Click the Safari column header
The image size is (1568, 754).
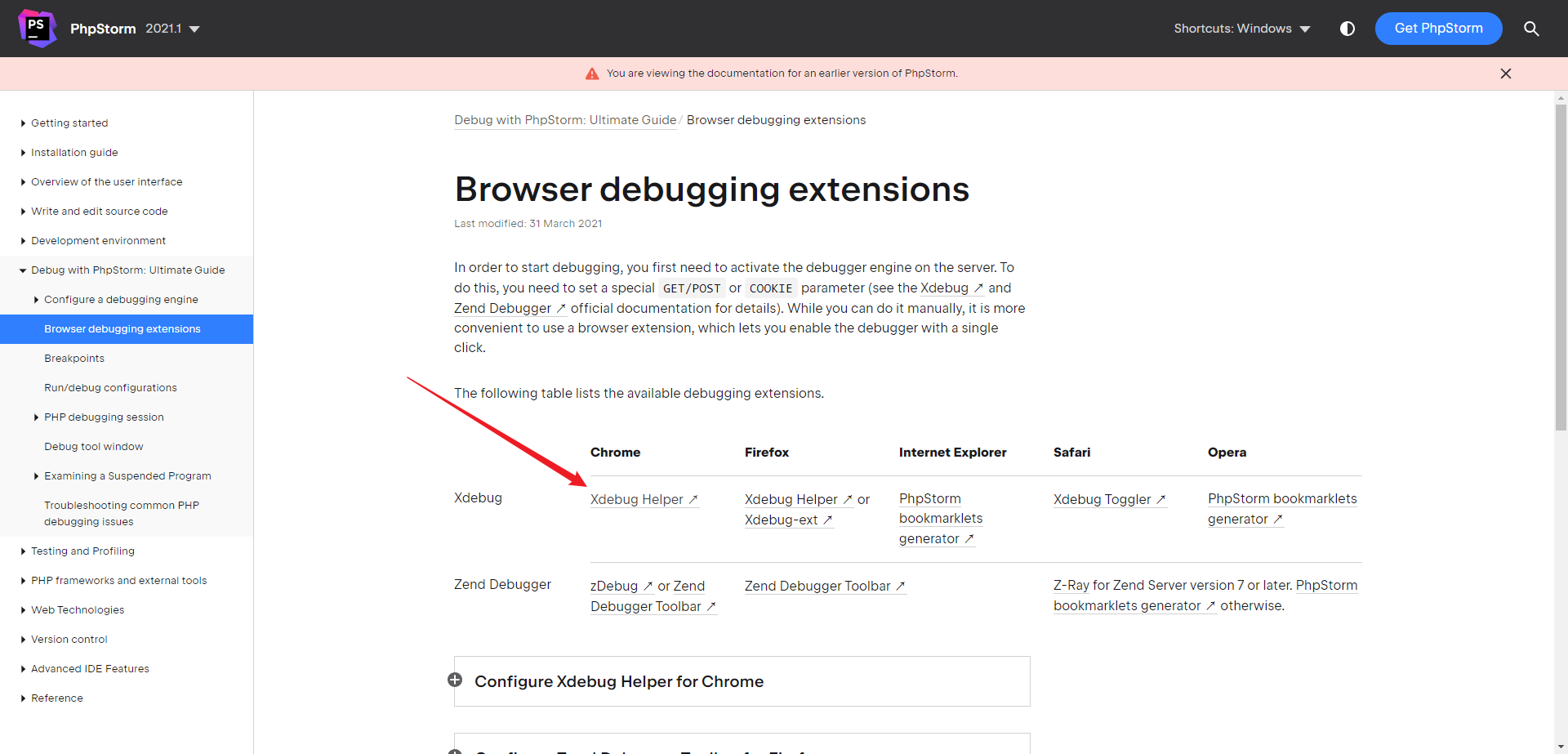(x=1071, y=453)
